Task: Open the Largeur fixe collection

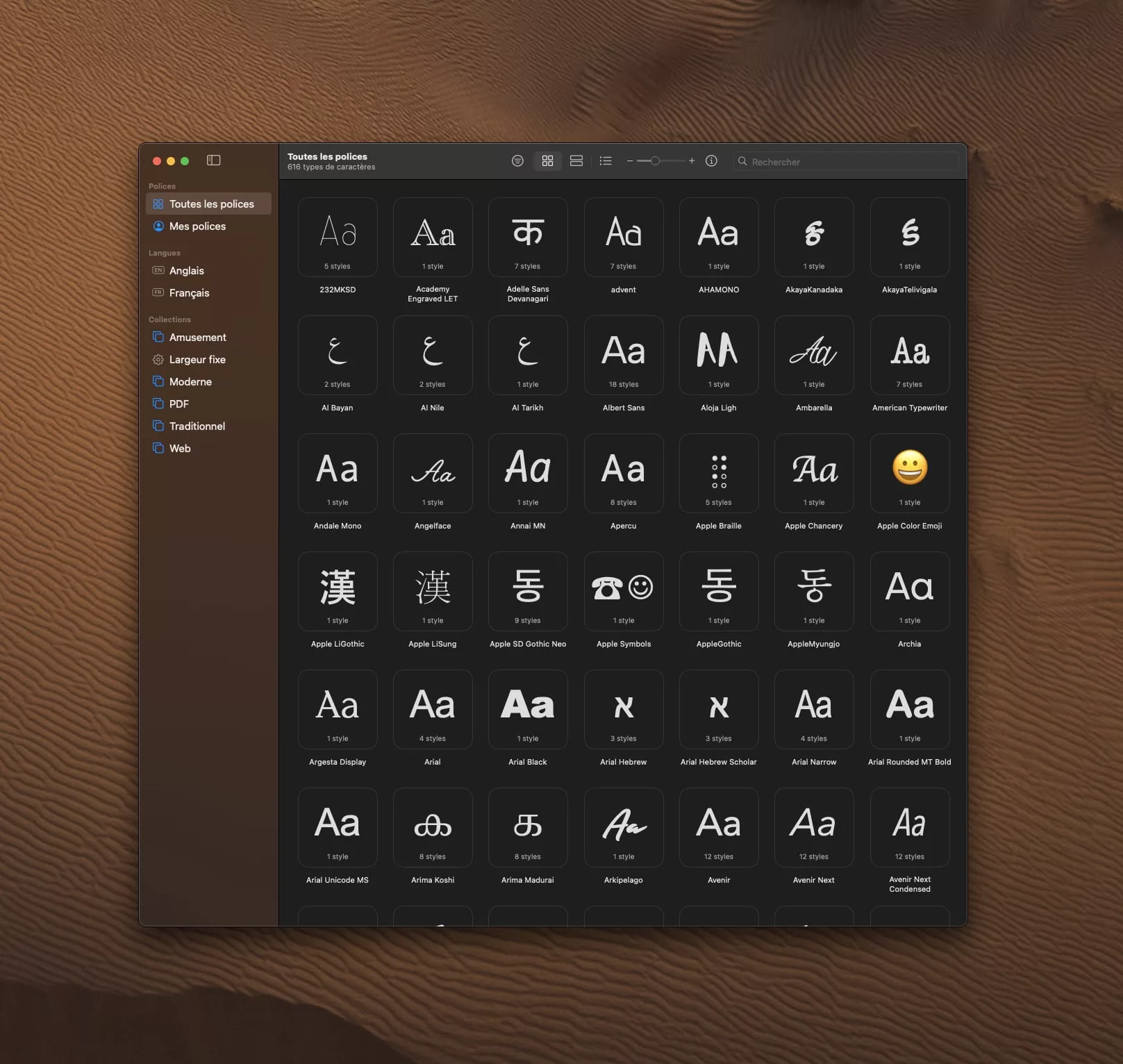Action: point(208,359)
